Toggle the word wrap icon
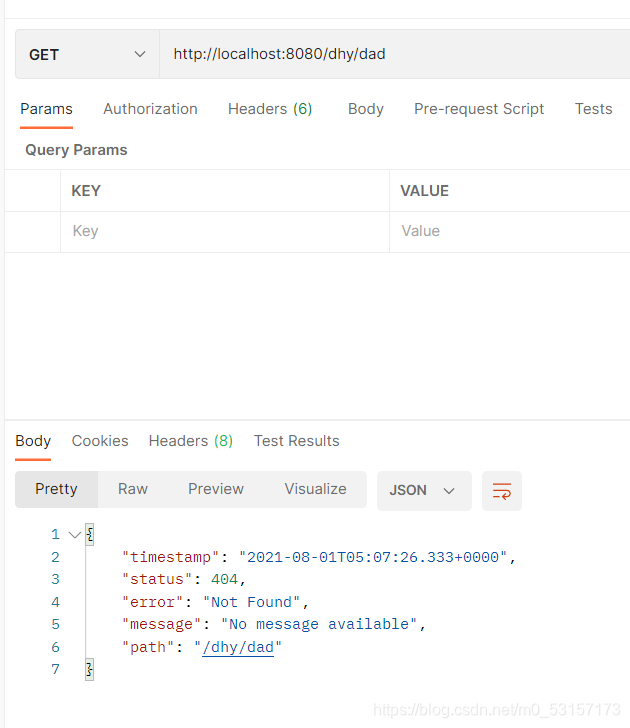 coord(502,491)
